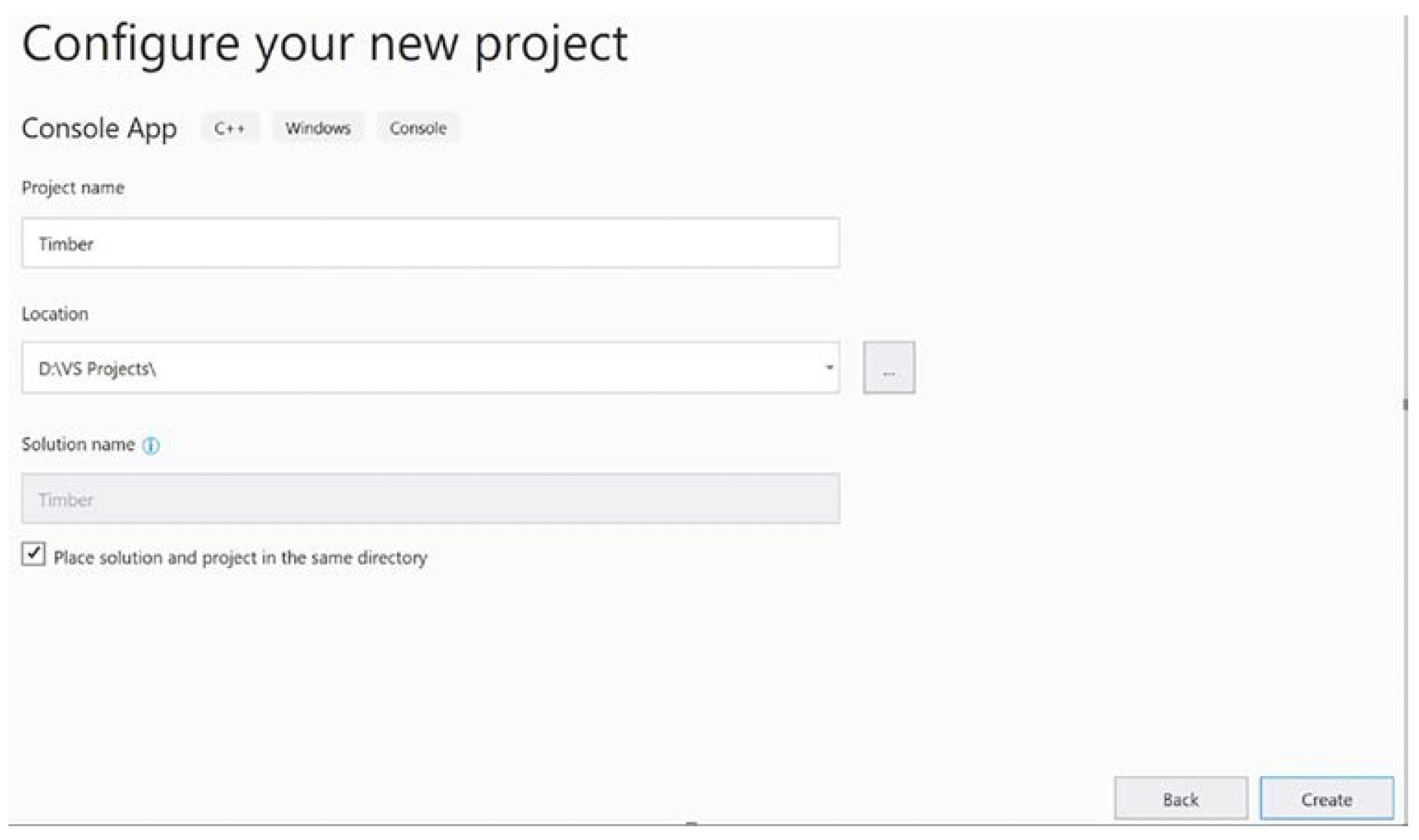This screenshot has width=1419, height=840.
Task: Click the Create button
Action: click(1326, 799)
